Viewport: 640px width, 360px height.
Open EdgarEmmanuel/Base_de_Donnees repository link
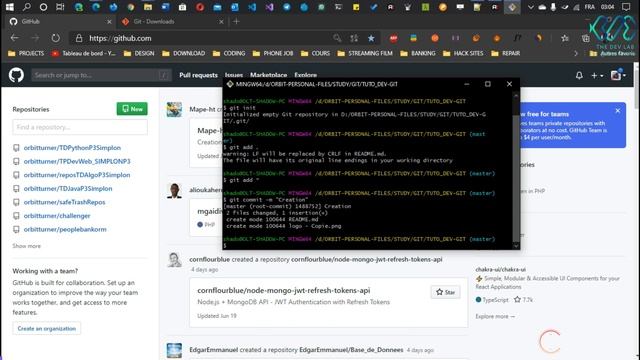coord(351,350)
